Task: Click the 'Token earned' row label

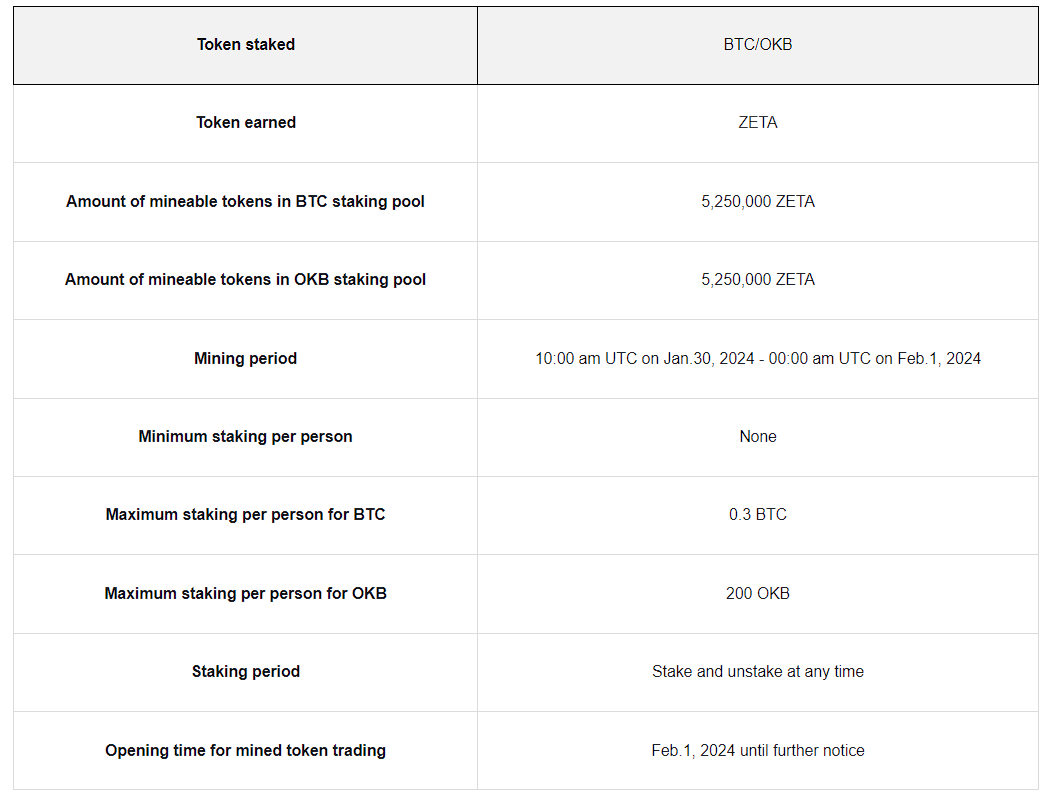Action: click(245, 122)
